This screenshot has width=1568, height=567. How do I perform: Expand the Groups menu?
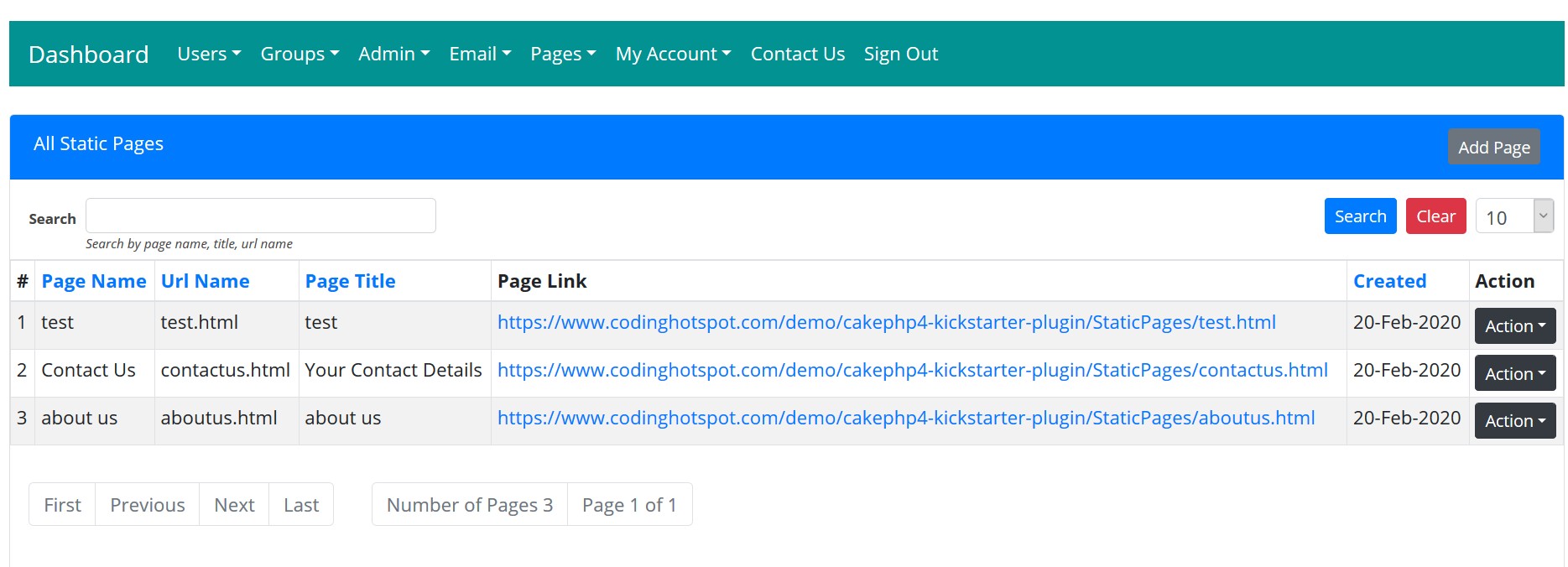click(x=299, y=54)
